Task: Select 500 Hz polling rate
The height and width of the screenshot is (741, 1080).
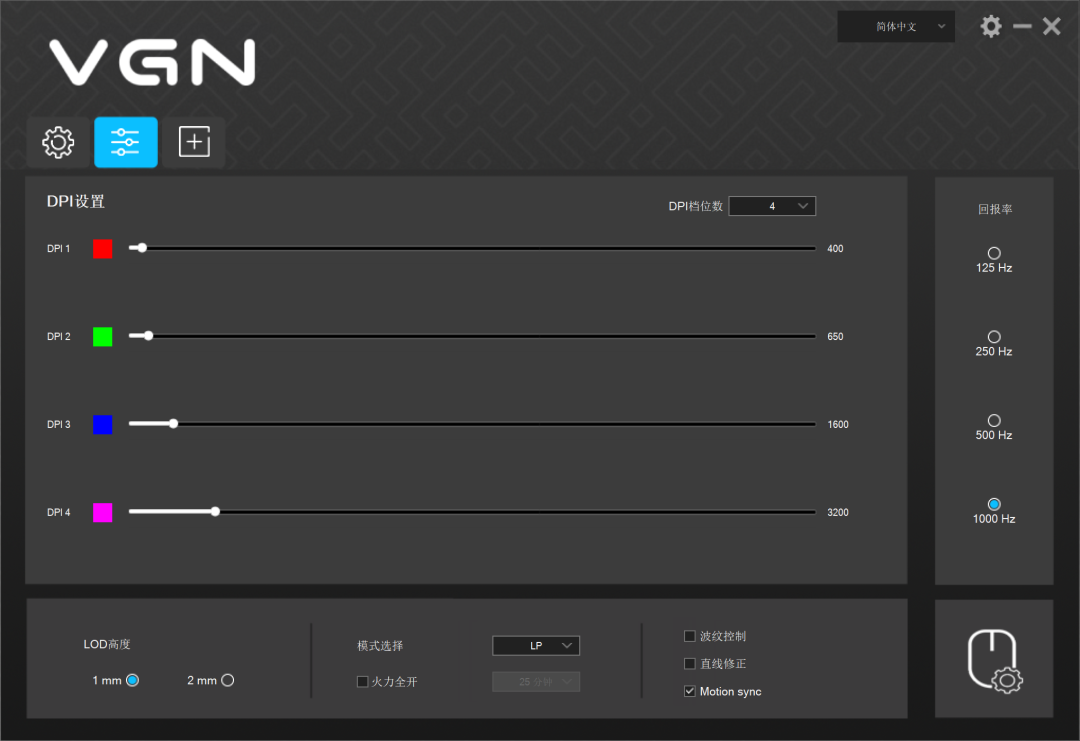Action: (994, 420)
